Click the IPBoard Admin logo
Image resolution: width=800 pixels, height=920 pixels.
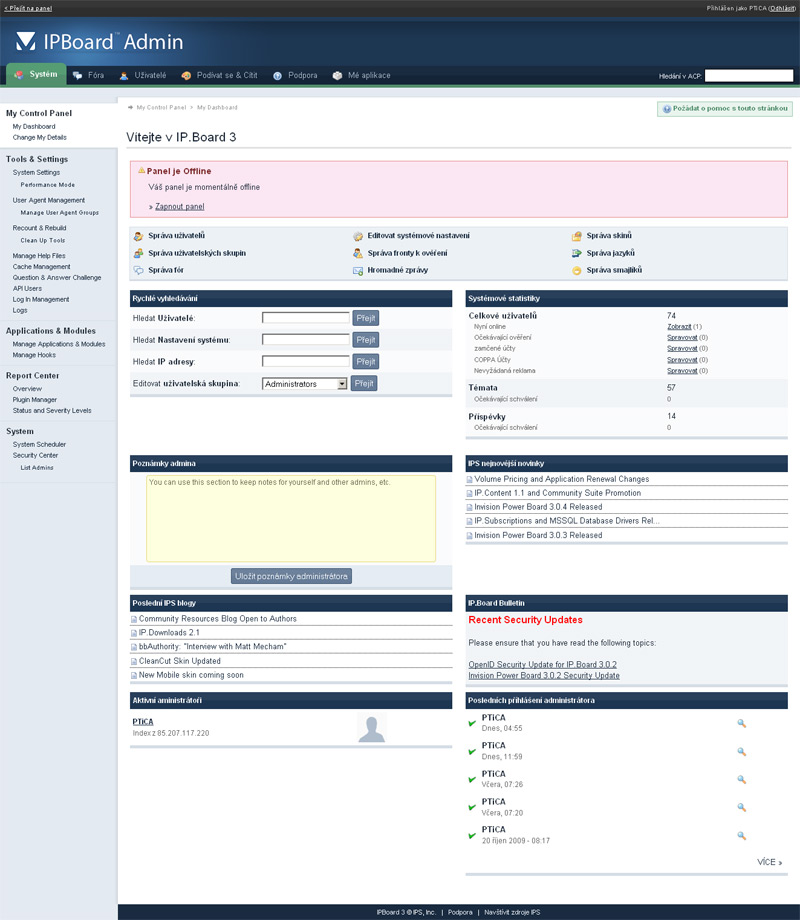(x=99, y=42)
